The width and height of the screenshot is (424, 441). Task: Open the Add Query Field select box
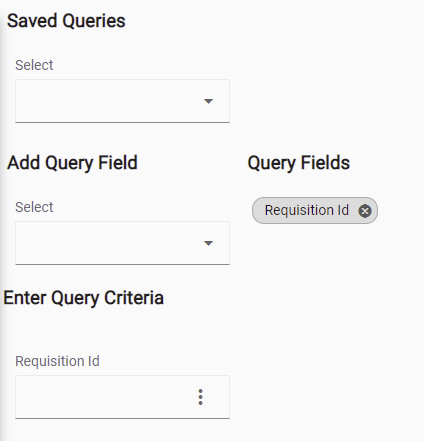(x=122, y=243)
